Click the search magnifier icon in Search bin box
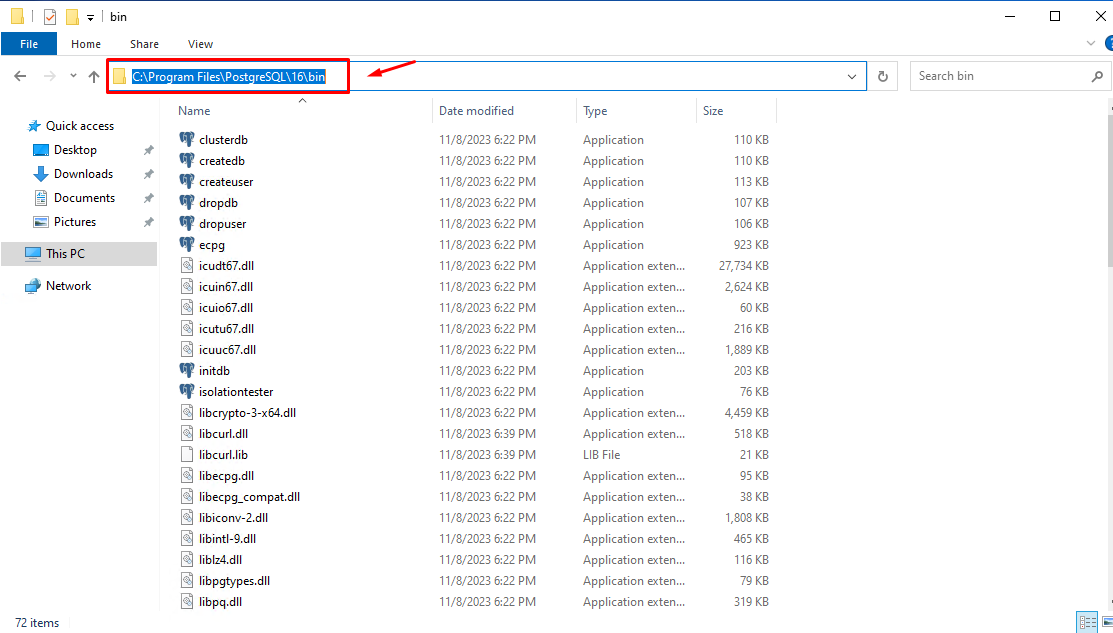Screen dimensions: 1113x633 tap(1097, 75)
